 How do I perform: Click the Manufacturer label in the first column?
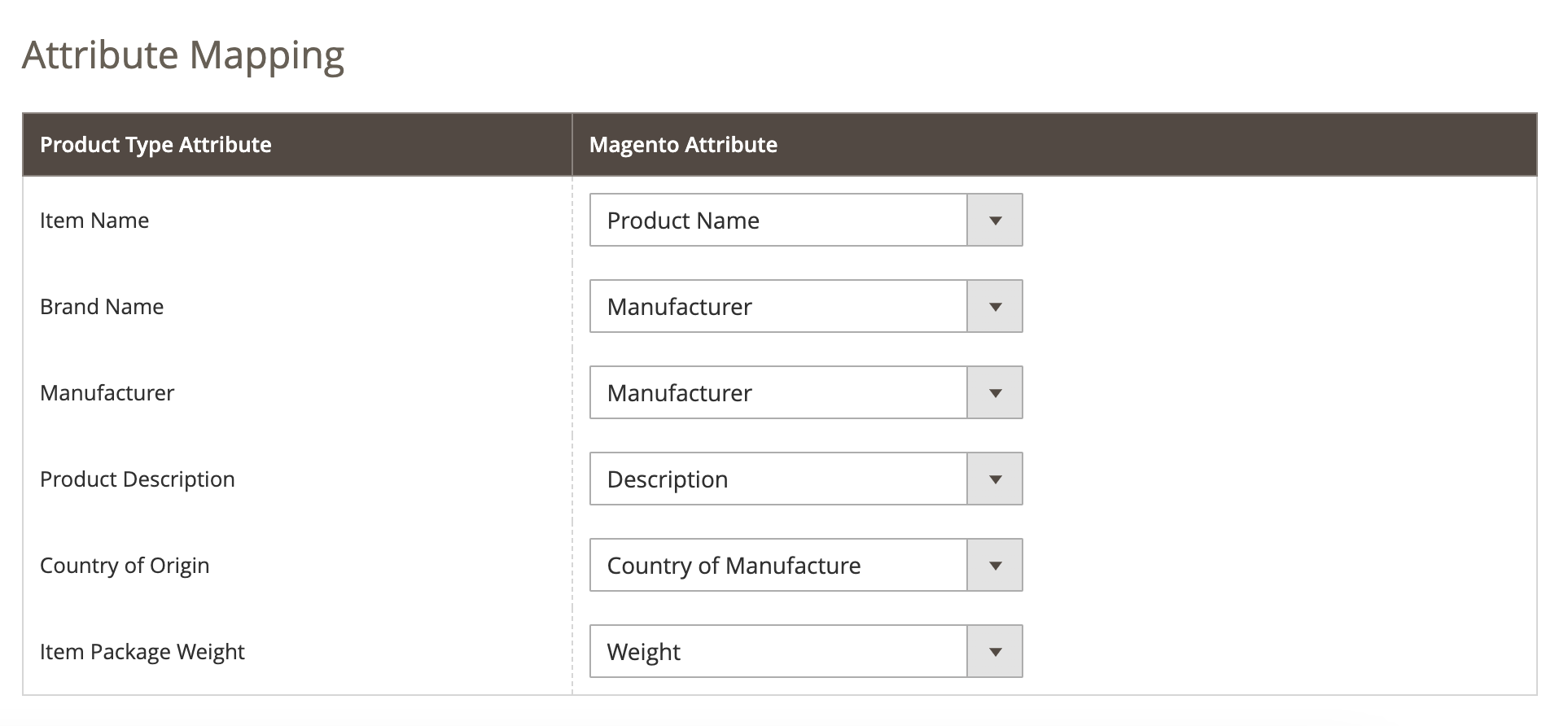pyautogui.click(x=107, y=393)
